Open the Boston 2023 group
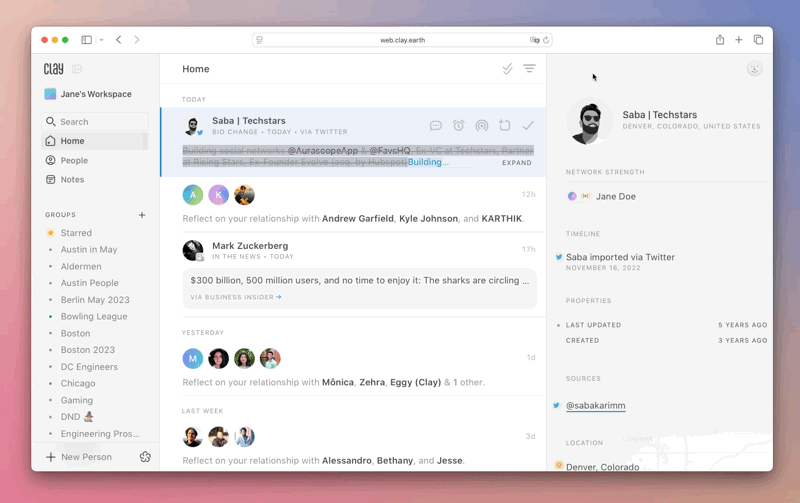The width and height of the screenshot is (800, 503). [x=87, y=350]
